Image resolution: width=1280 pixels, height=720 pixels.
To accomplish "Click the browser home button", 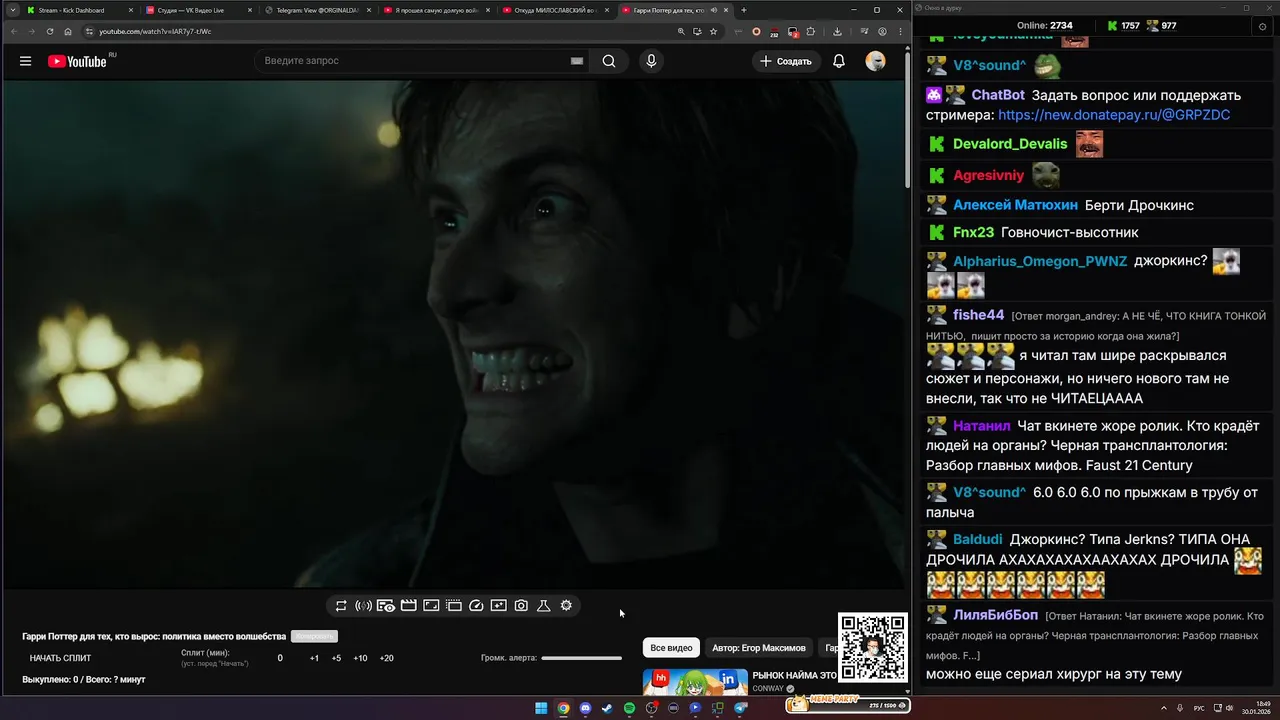I will tap(68, 31).
